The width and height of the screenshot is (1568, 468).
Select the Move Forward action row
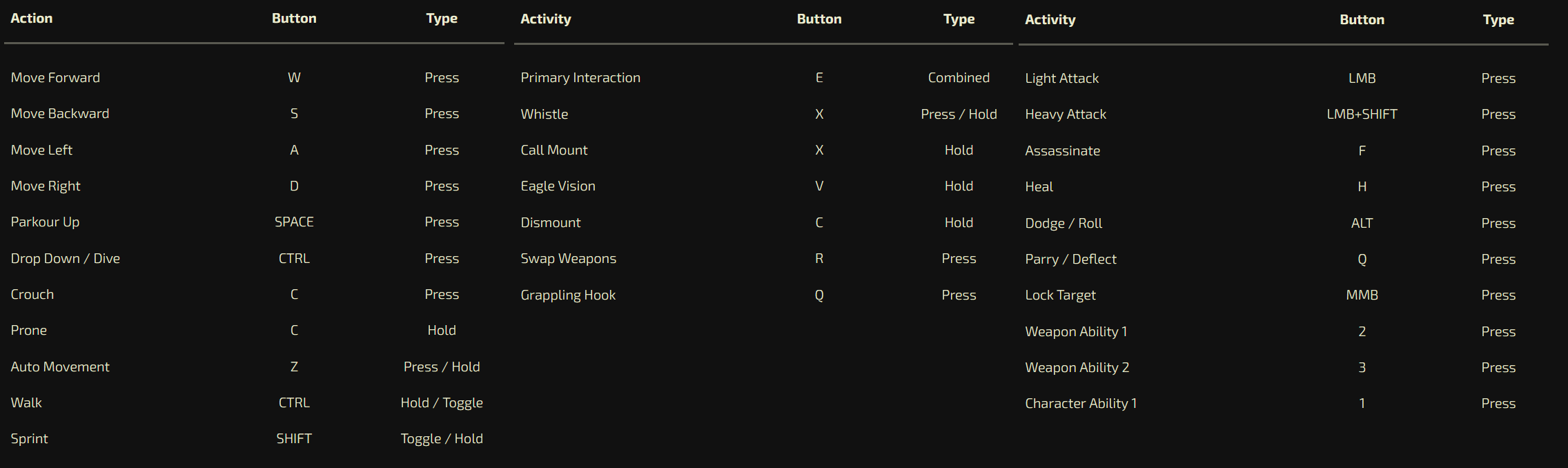pyautogui.click(x=254, y=77)
